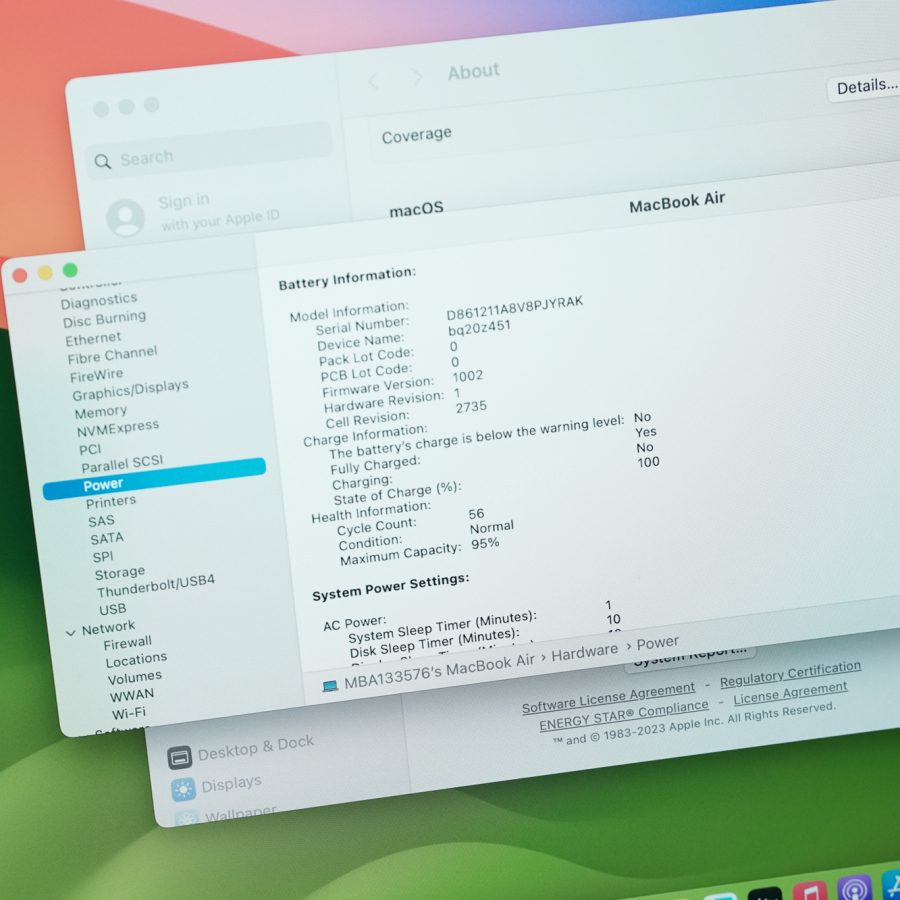Select Fibre Channel in the sidebar
This screenshot has width=900, height=900.
[112, 355]
